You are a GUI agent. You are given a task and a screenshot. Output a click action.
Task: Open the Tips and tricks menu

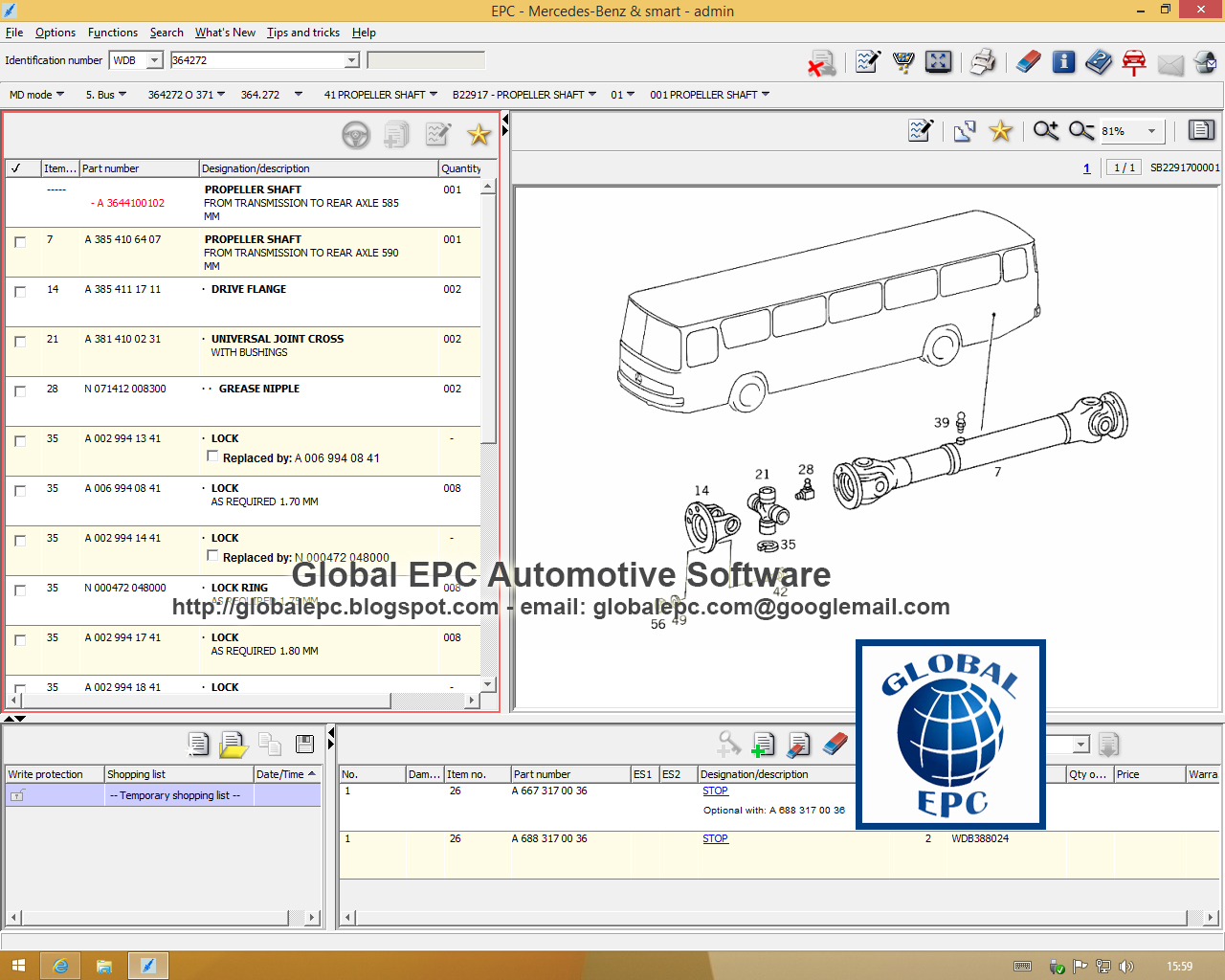tap(303, 33)
